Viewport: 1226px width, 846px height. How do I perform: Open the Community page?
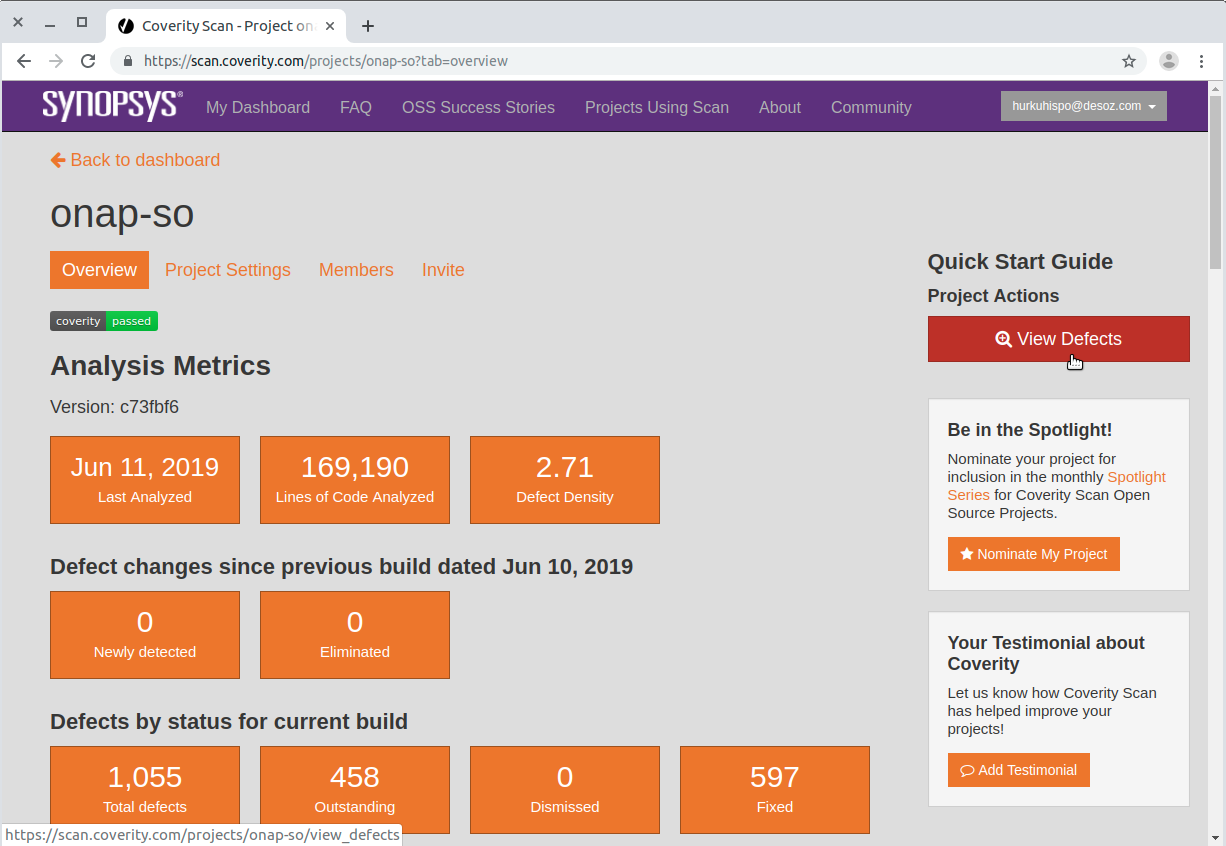(x=871, y=107)
